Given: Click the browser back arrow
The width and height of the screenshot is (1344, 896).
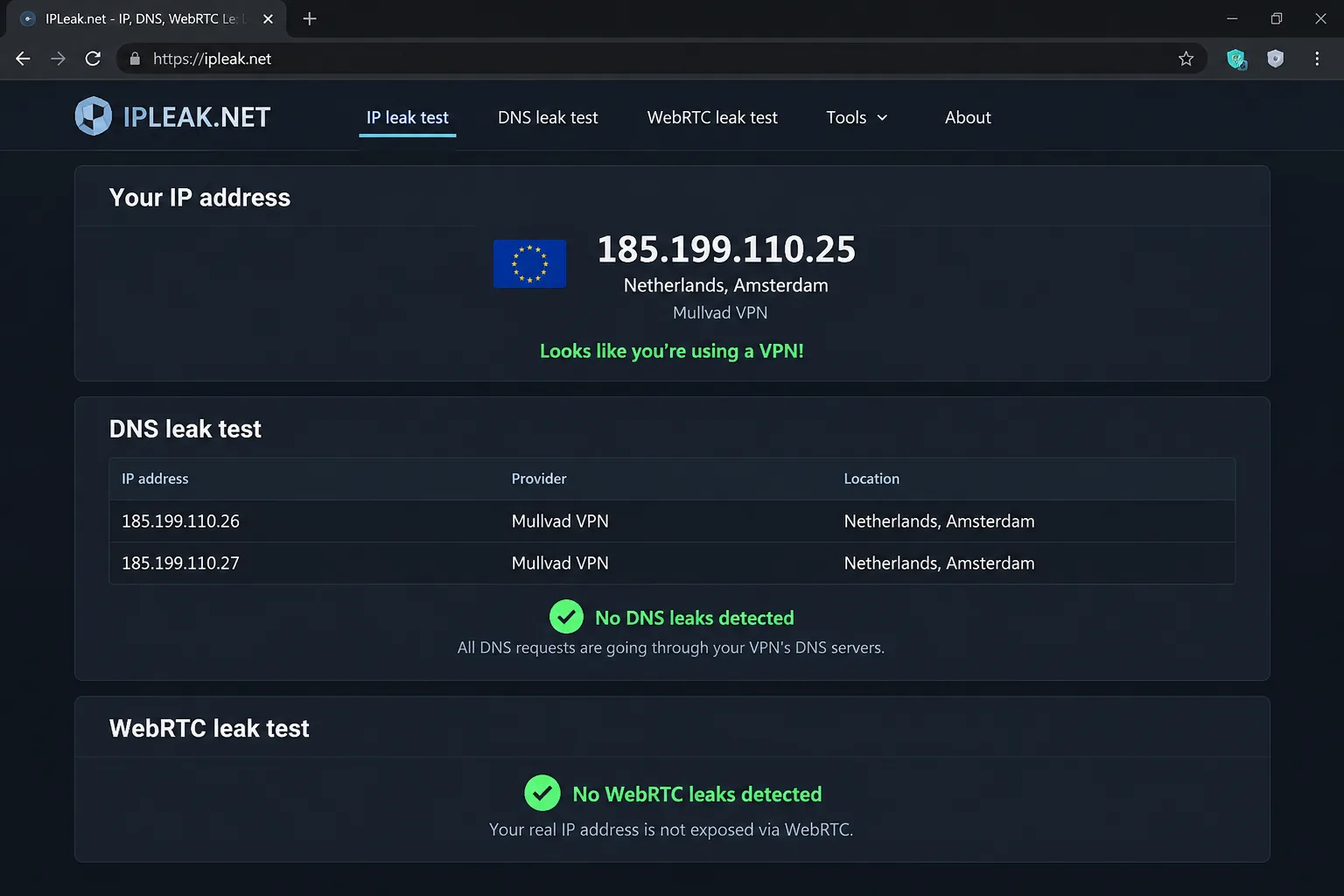Looking at the screenshot, I should (x=23, y=59).
